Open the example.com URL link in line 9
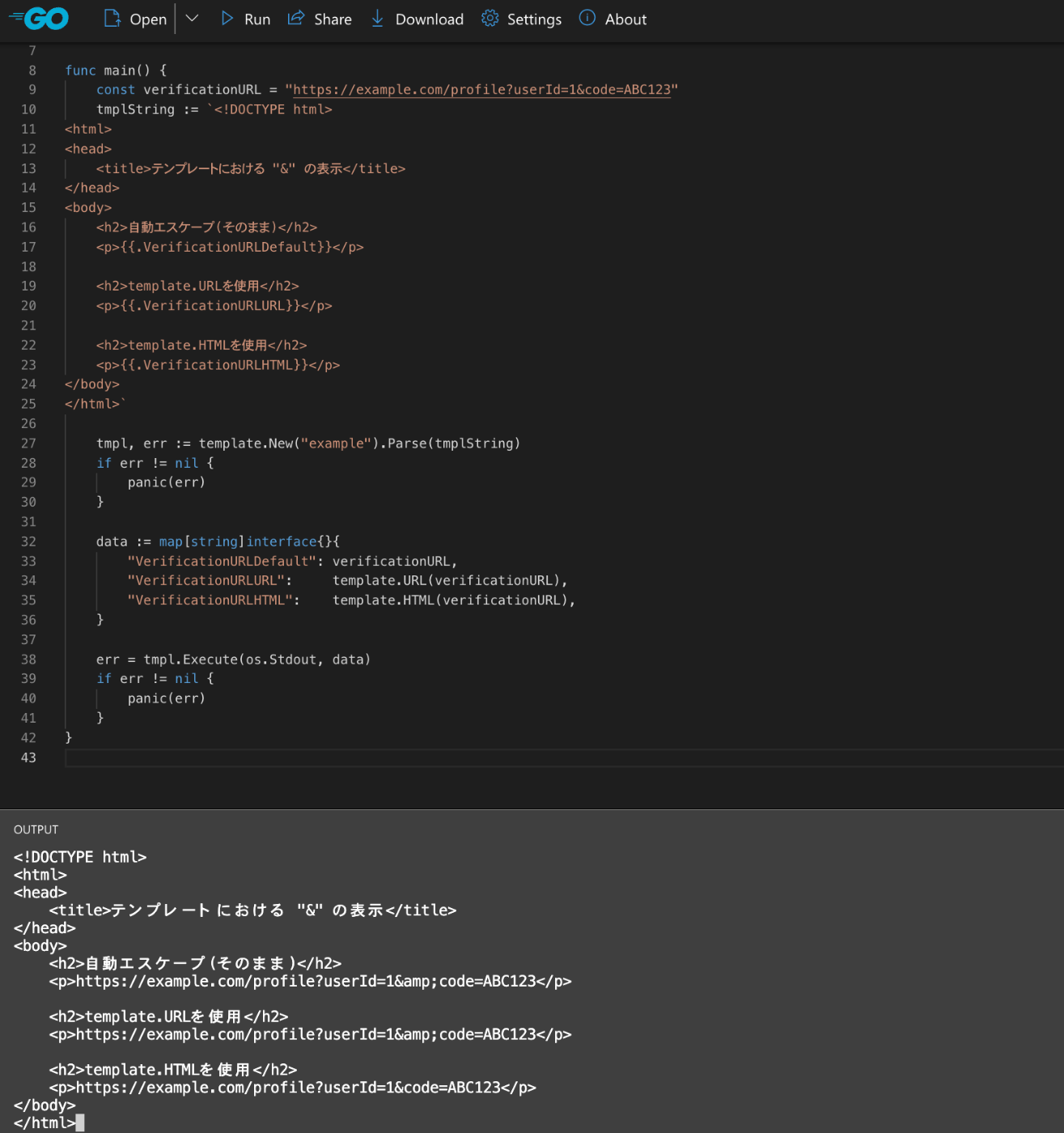Image resolution: width=1064 pixels, height=1133 pixels. coord(481,90)
